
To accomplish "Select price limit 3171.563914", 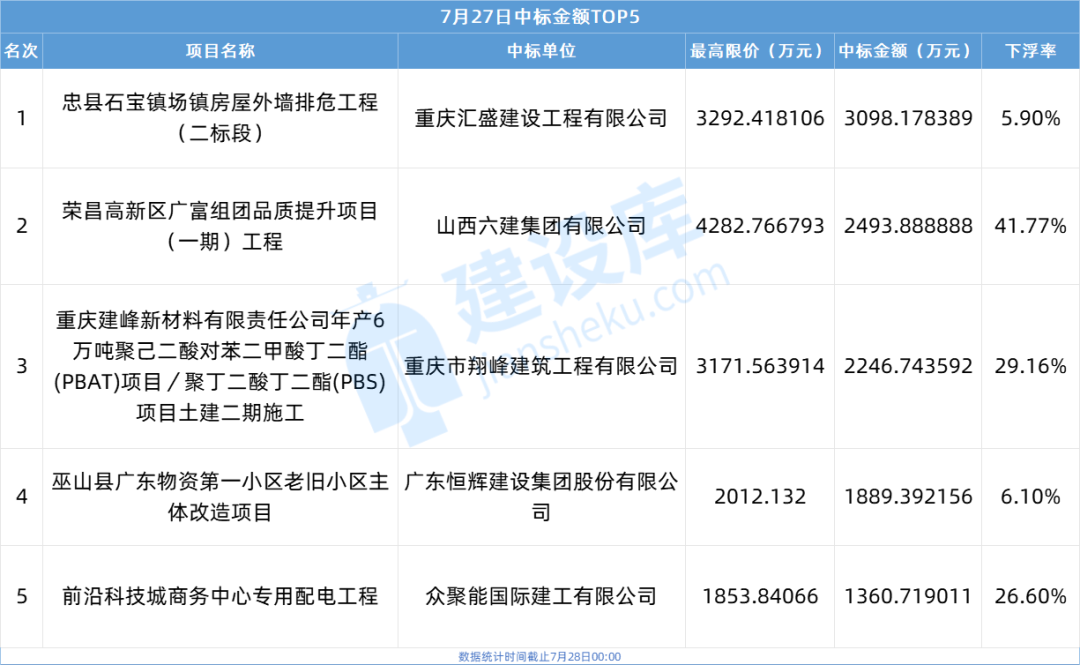I will click(x=760, y=366).
